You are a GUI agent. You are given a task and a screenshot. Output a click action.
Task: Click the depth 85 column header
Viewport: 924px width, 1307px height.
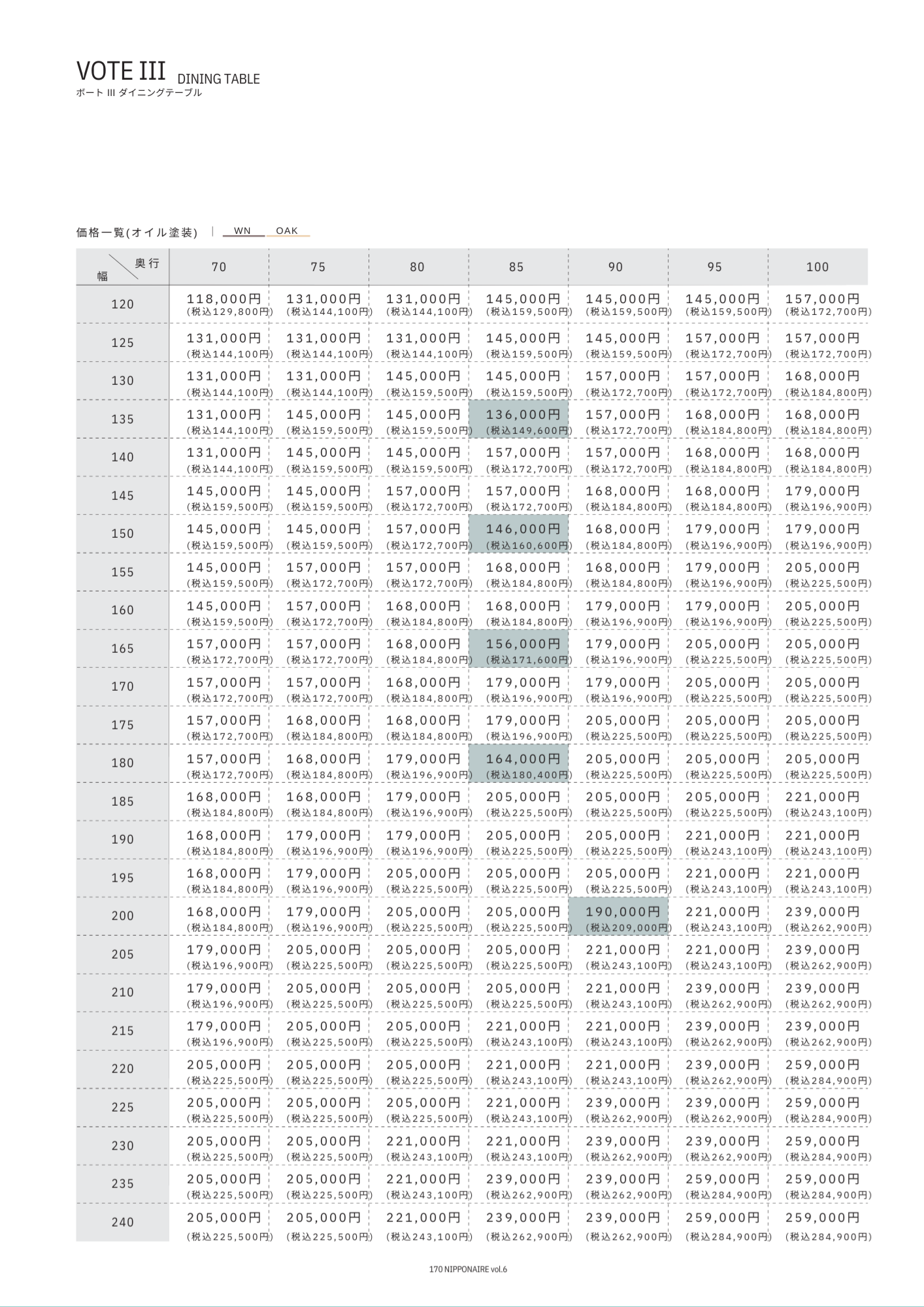pos(517,267)
